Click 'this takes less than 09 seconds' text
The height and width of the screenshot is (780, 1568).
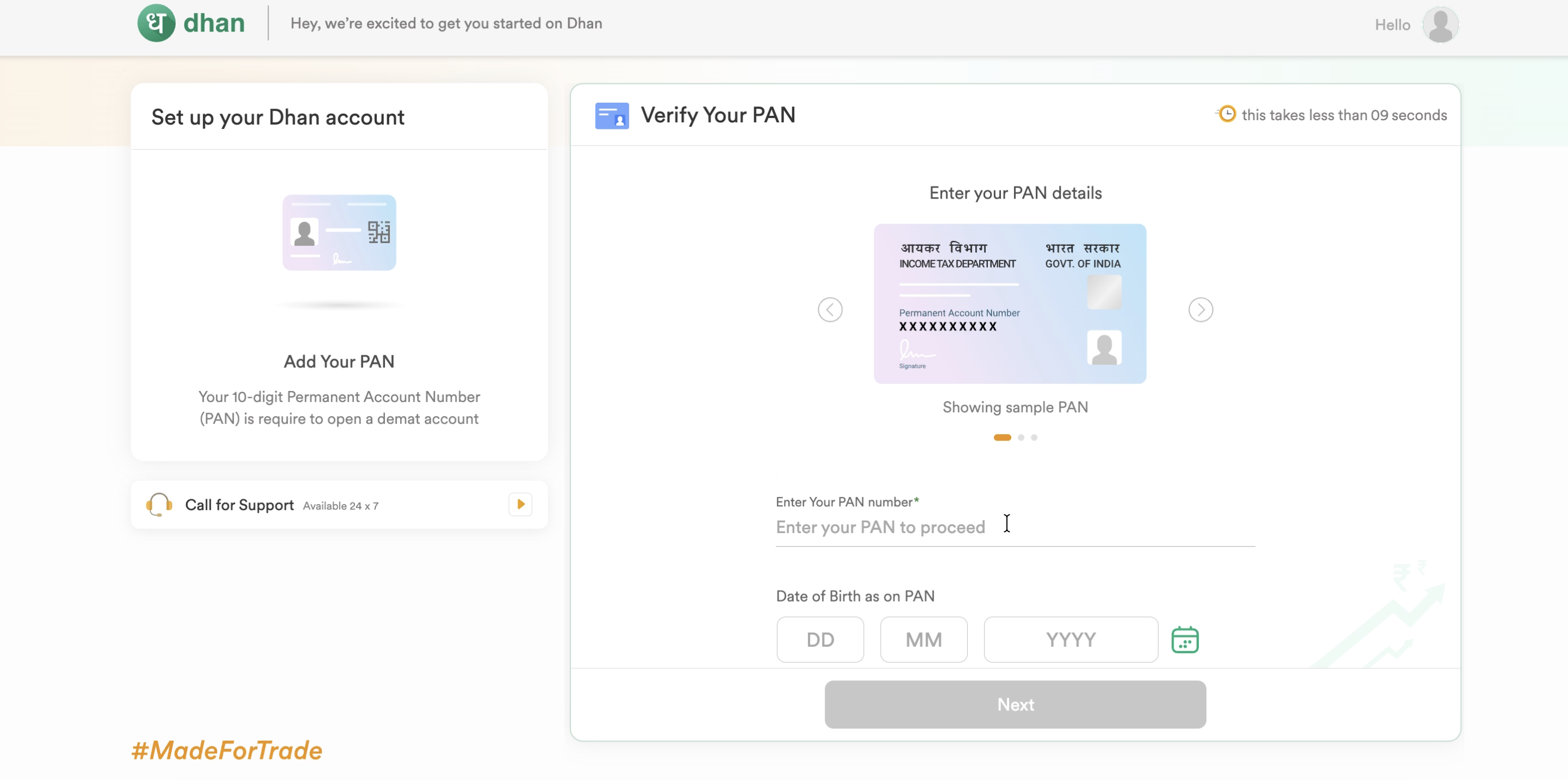(x=1344, y=115)
